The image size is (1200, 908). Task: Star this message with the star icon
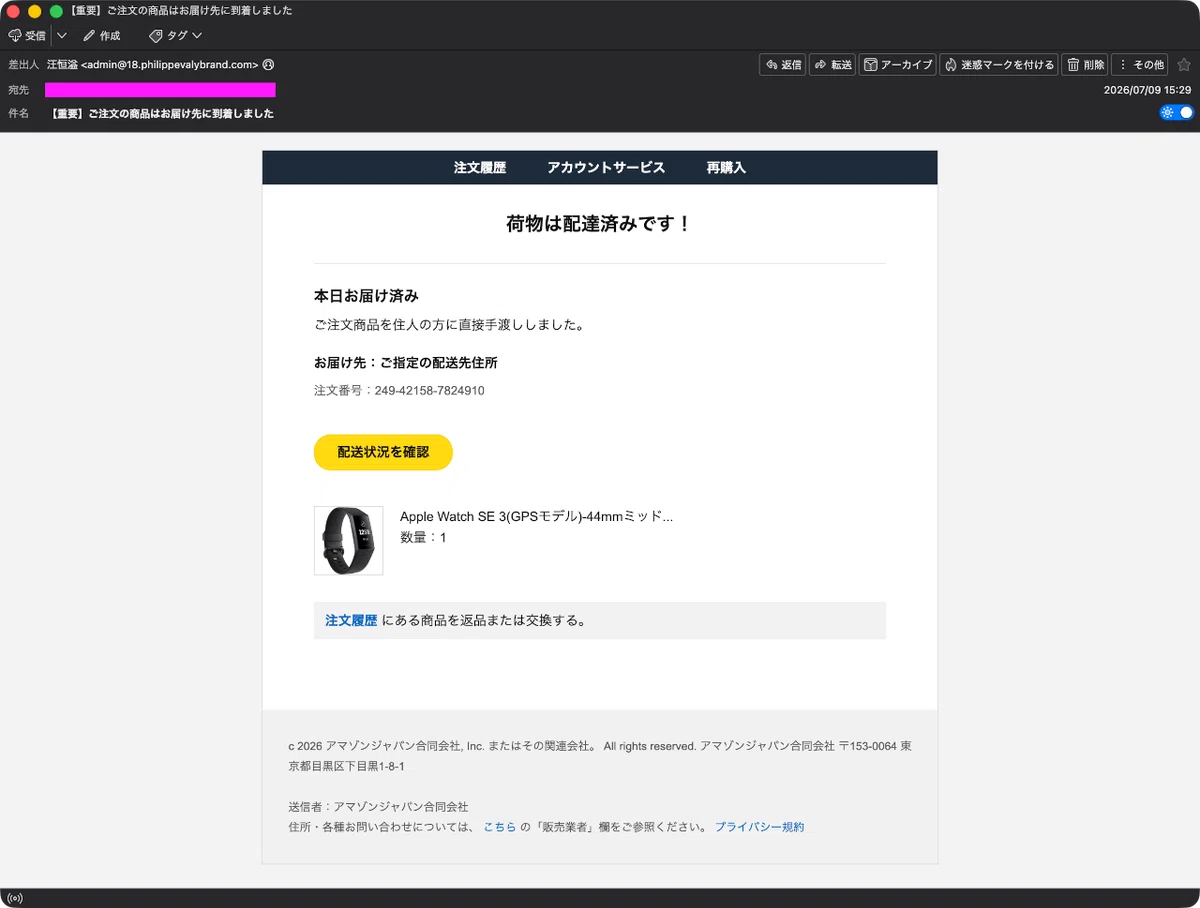point(1184,65)
